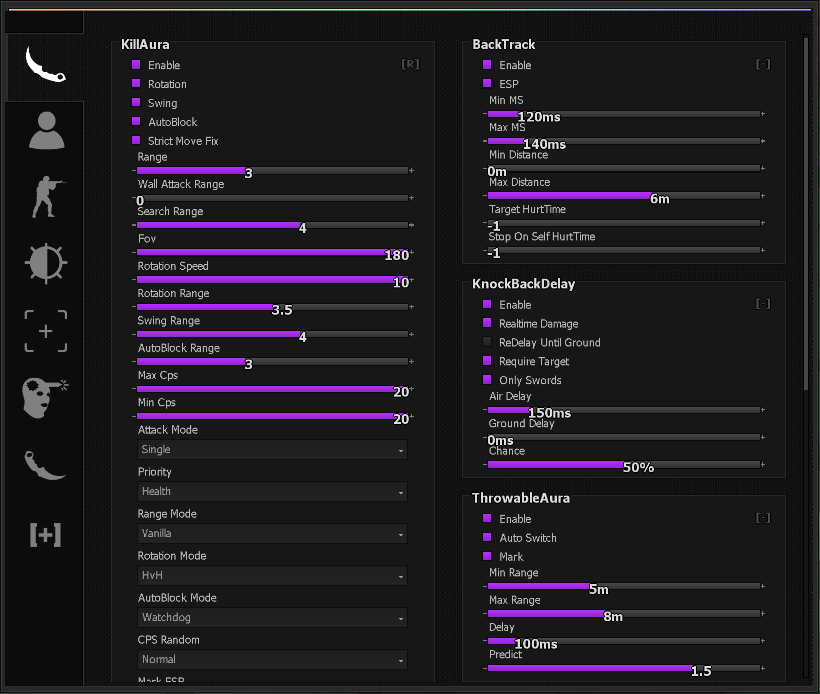820x694 pixels.
Task: Toggle the AutoBlock checkbox
Action: point(136,121)
